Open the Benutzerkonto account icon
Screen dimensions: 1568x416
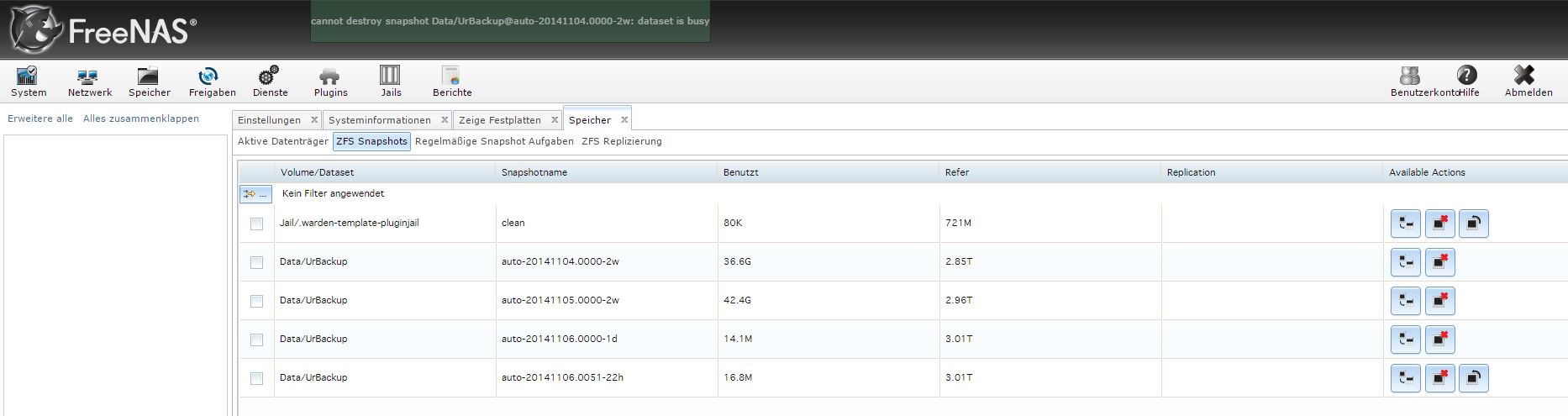pos(1410,82)
